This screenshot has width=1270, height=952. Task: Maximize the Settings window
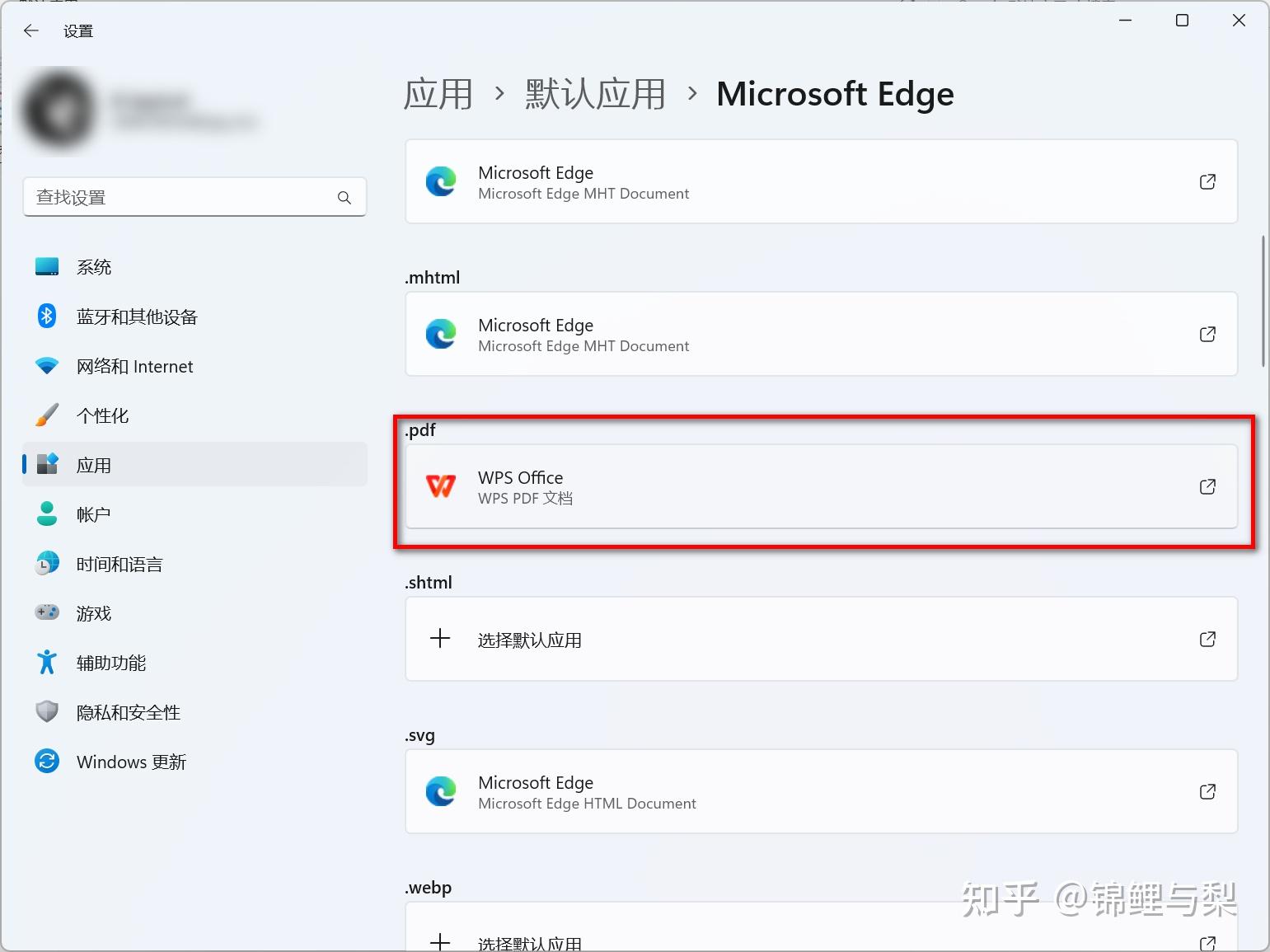point(1182,21)
